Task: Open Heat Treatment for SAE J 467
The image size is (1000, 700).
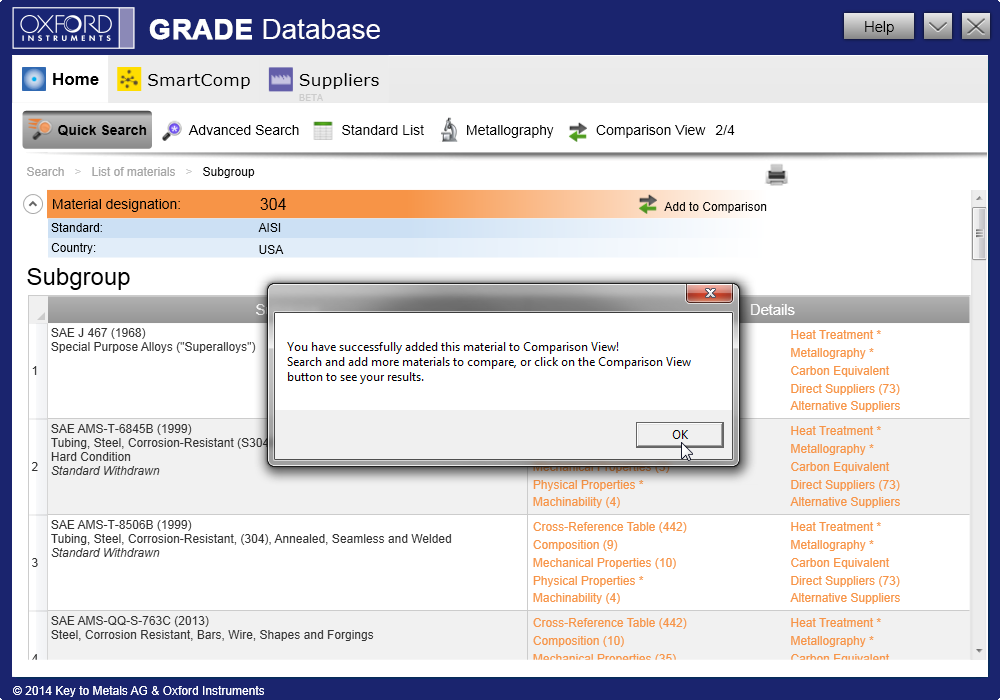Action: (835, 335)
